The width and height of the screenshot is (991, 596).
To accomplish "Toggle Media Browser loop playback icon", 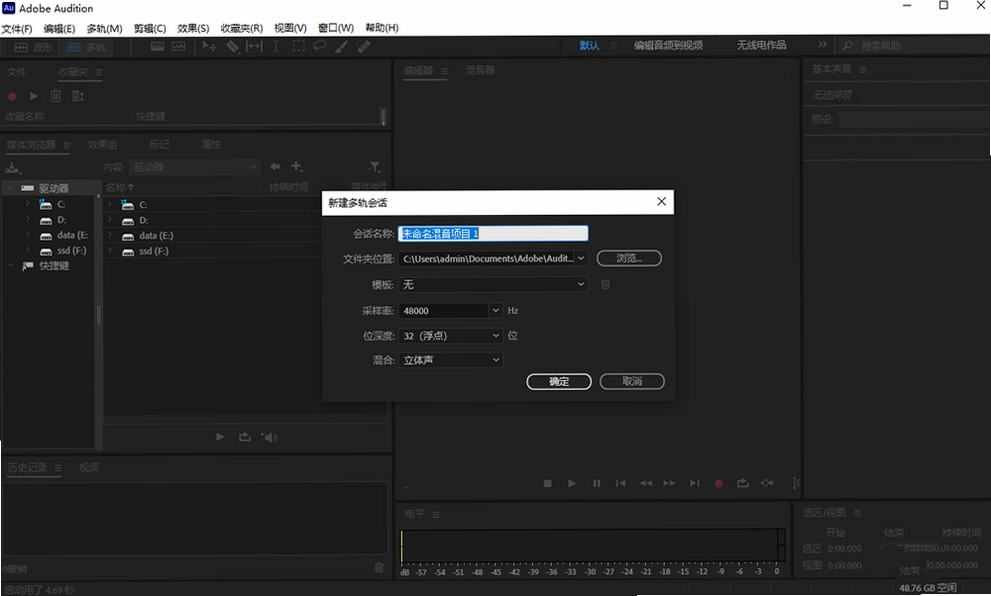I will point(245,437).
